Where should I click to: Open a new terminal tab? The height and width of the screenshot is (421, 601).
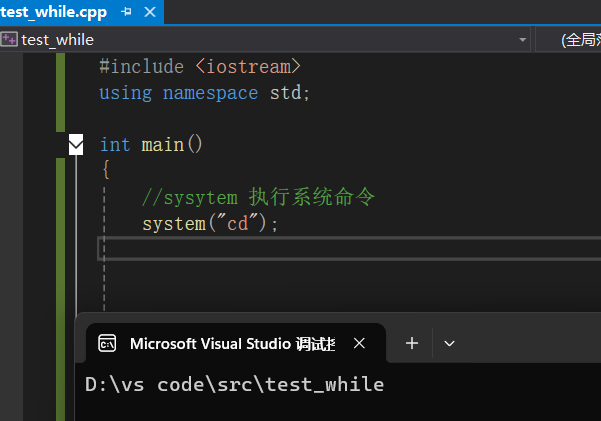pyautogui.click(x=412, y=343)
